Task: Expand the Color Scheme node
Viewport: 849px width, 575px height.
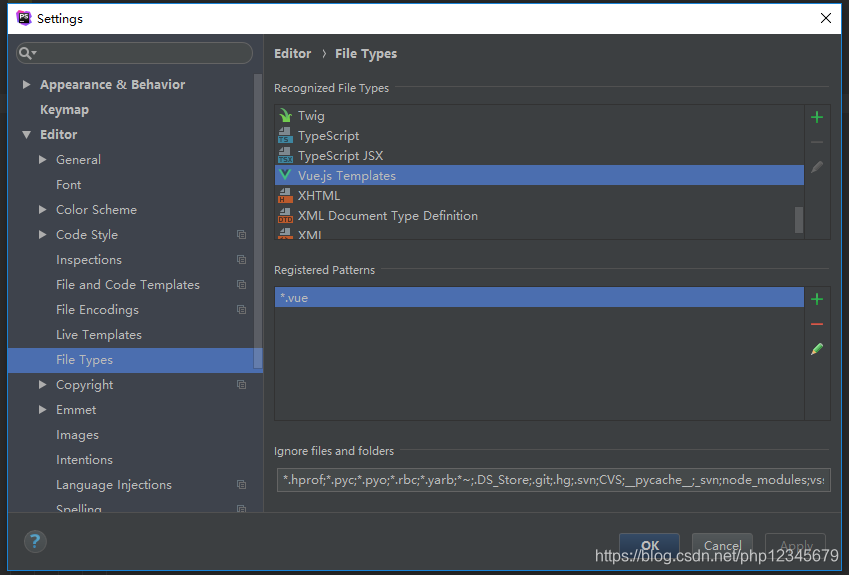Action: pyautogui.click(x=42, y=210)
